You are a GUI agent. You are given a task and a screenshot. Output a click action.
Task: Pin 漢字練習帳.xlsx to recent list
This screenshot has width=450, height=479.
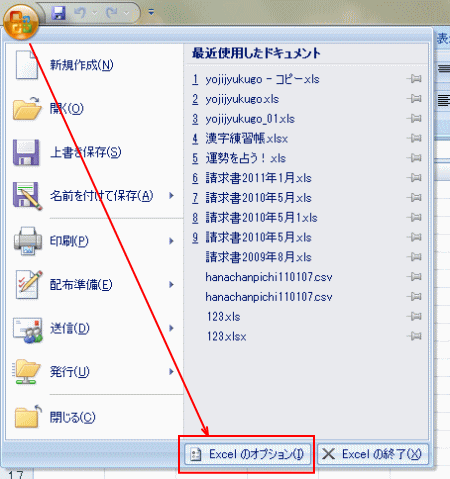[x=414, y=138]
